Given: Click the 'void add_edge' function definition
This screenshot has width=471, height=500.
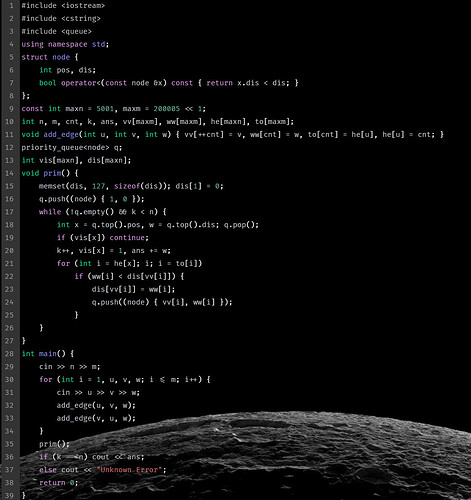Looking at the screenshot, I should coord(232,135).
